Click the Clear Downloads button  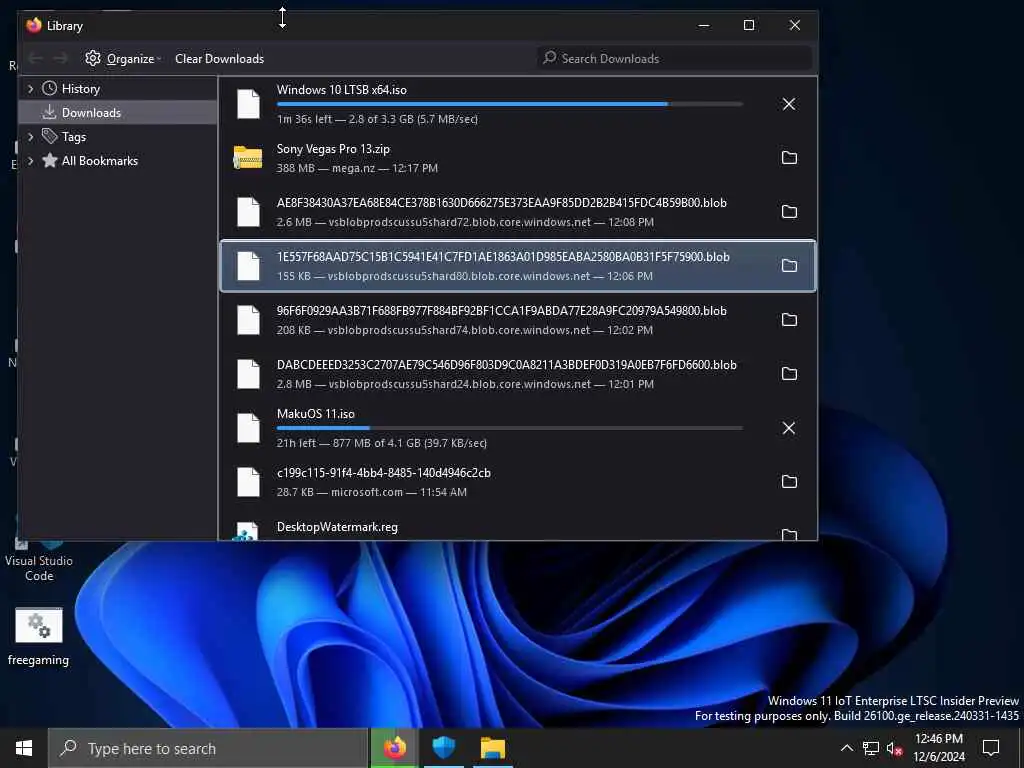pos(219,58)
